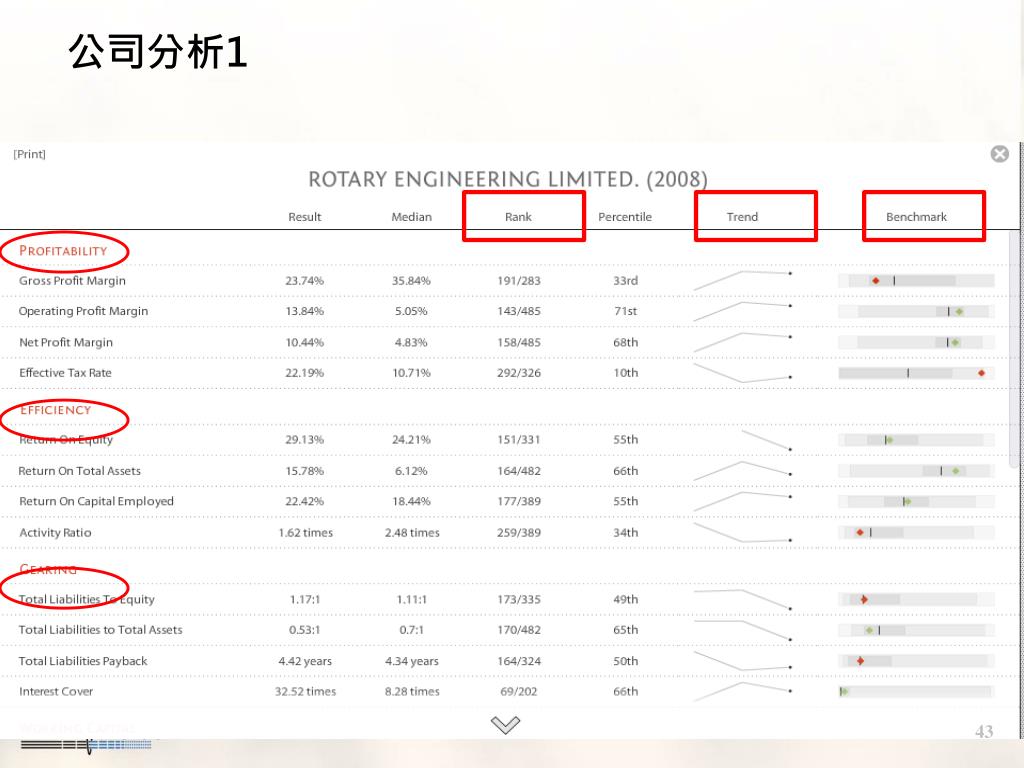Viewport: 1024px width, 768px height.
Task: Expand more rows with down chevron
Action: pyautogui.click(x=505, y=724)
